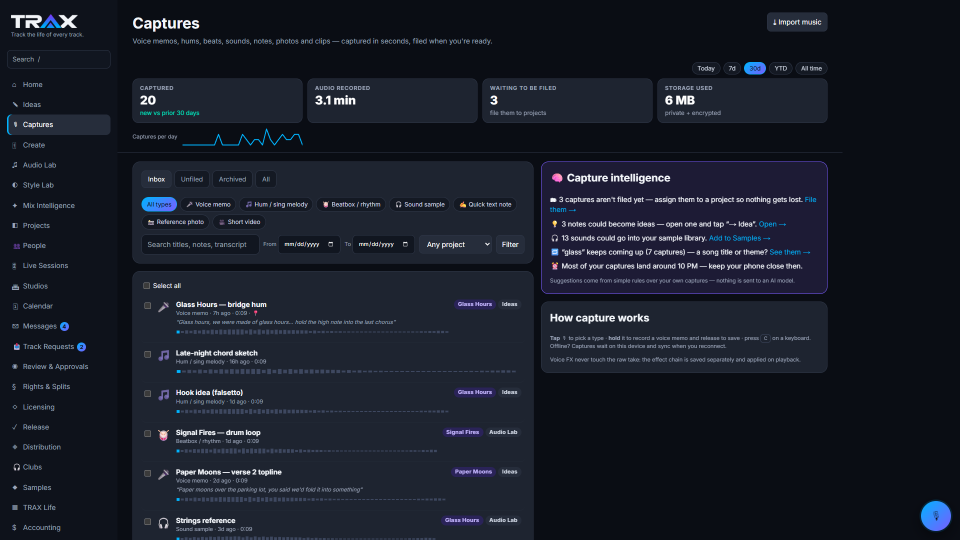This screenshot has width=960, height=540.
Task: Filter by Beatbox / rhythm type
Action: pyautogui.click(x=351, y=204)
